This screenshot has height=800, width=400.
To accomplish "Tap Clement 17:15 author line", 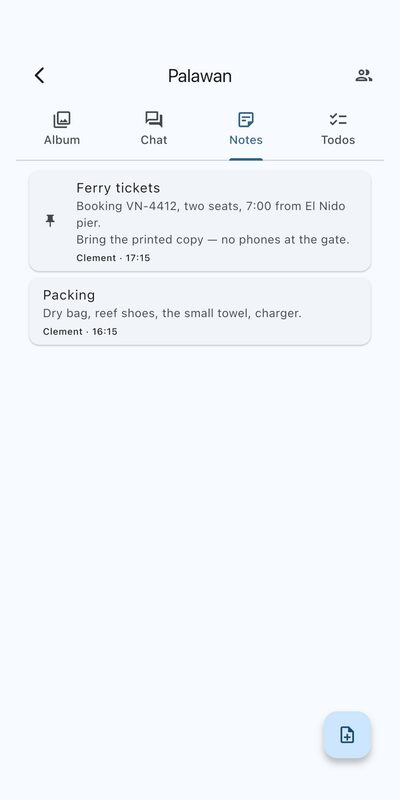I will click(x=113, y=258).
